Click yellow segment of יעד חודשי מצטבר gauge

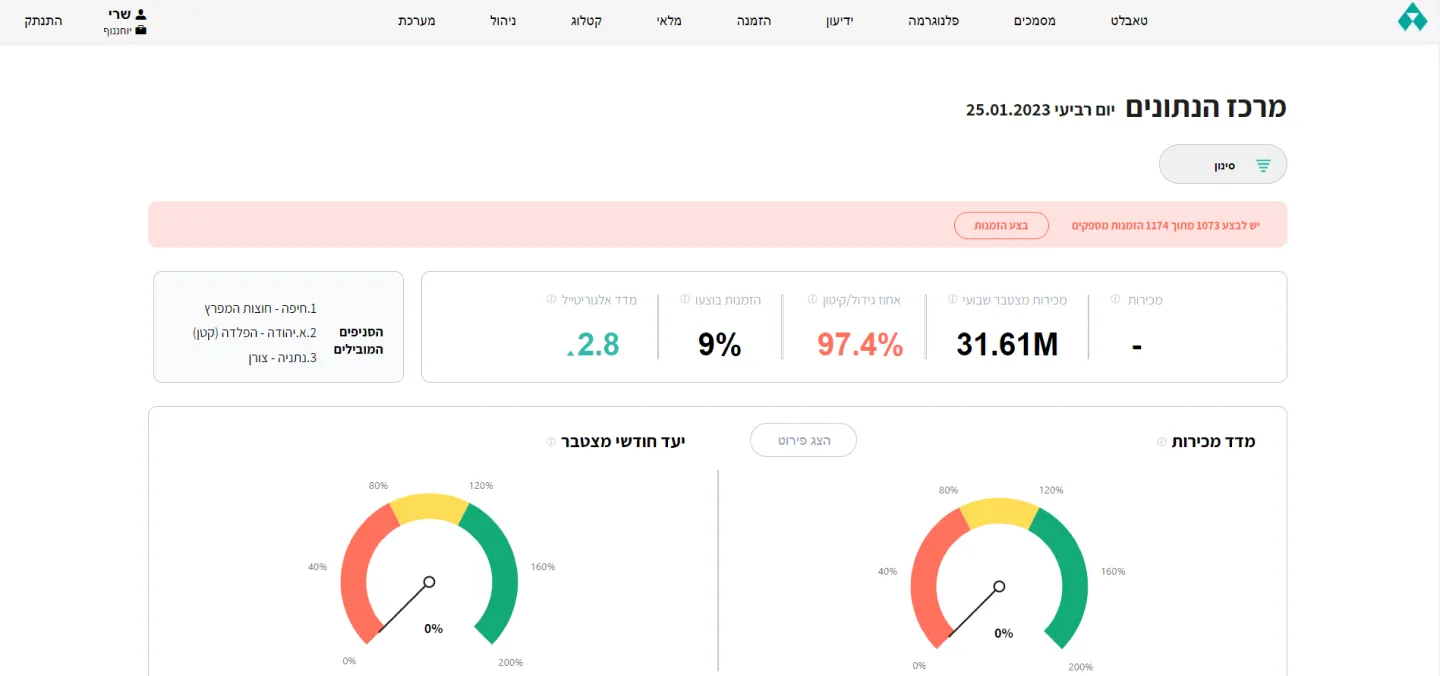[429, 507]
